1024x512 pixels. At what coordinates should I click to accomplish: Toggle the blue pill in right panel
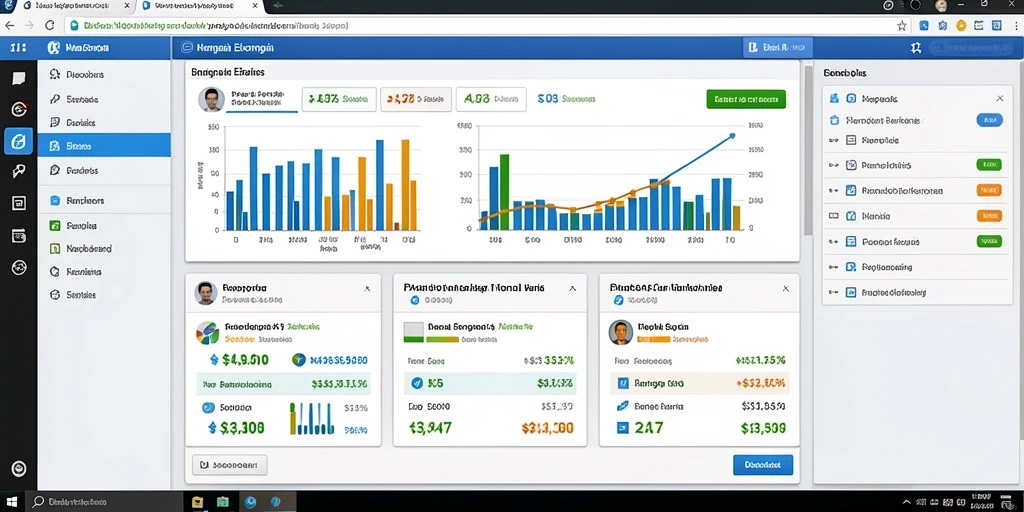(989, 120)
